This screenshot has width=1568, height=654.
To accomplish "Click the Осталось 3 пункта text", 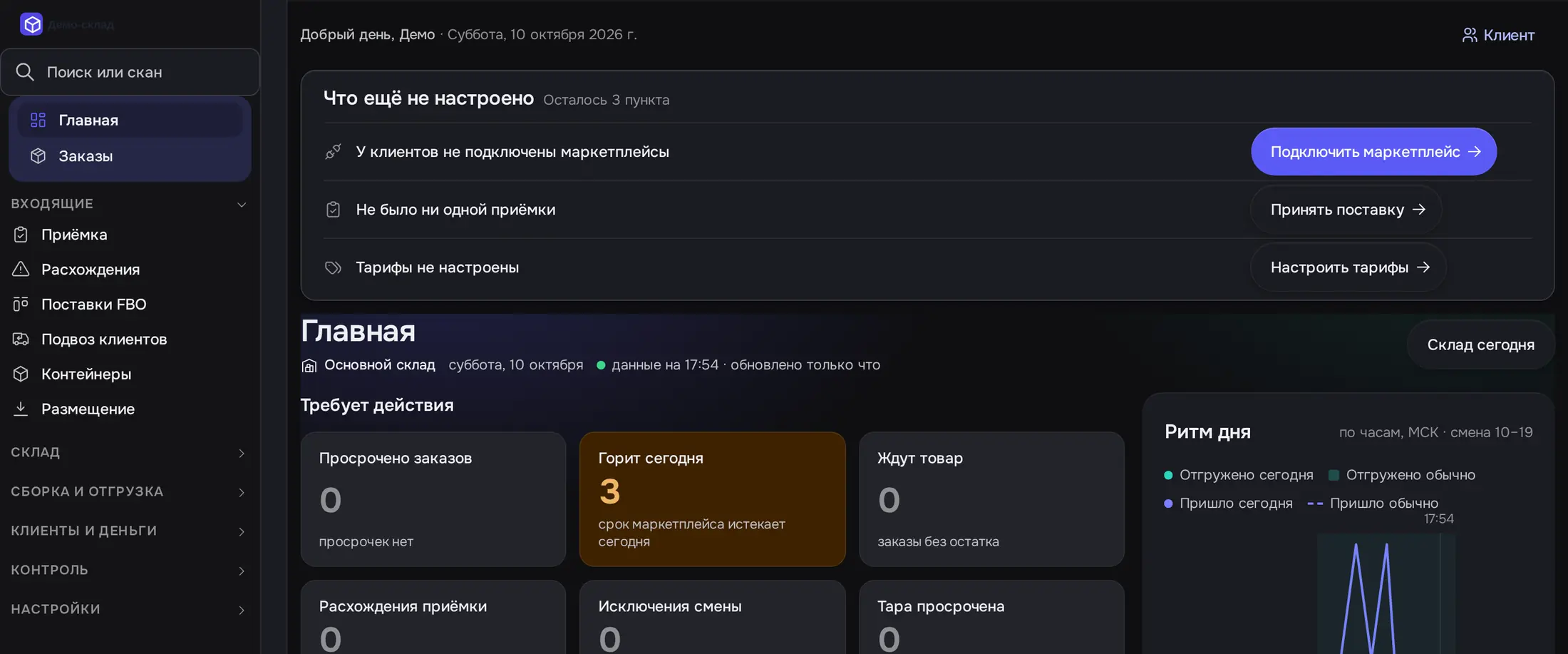I will pyautogui.click(x=607, y=100).
